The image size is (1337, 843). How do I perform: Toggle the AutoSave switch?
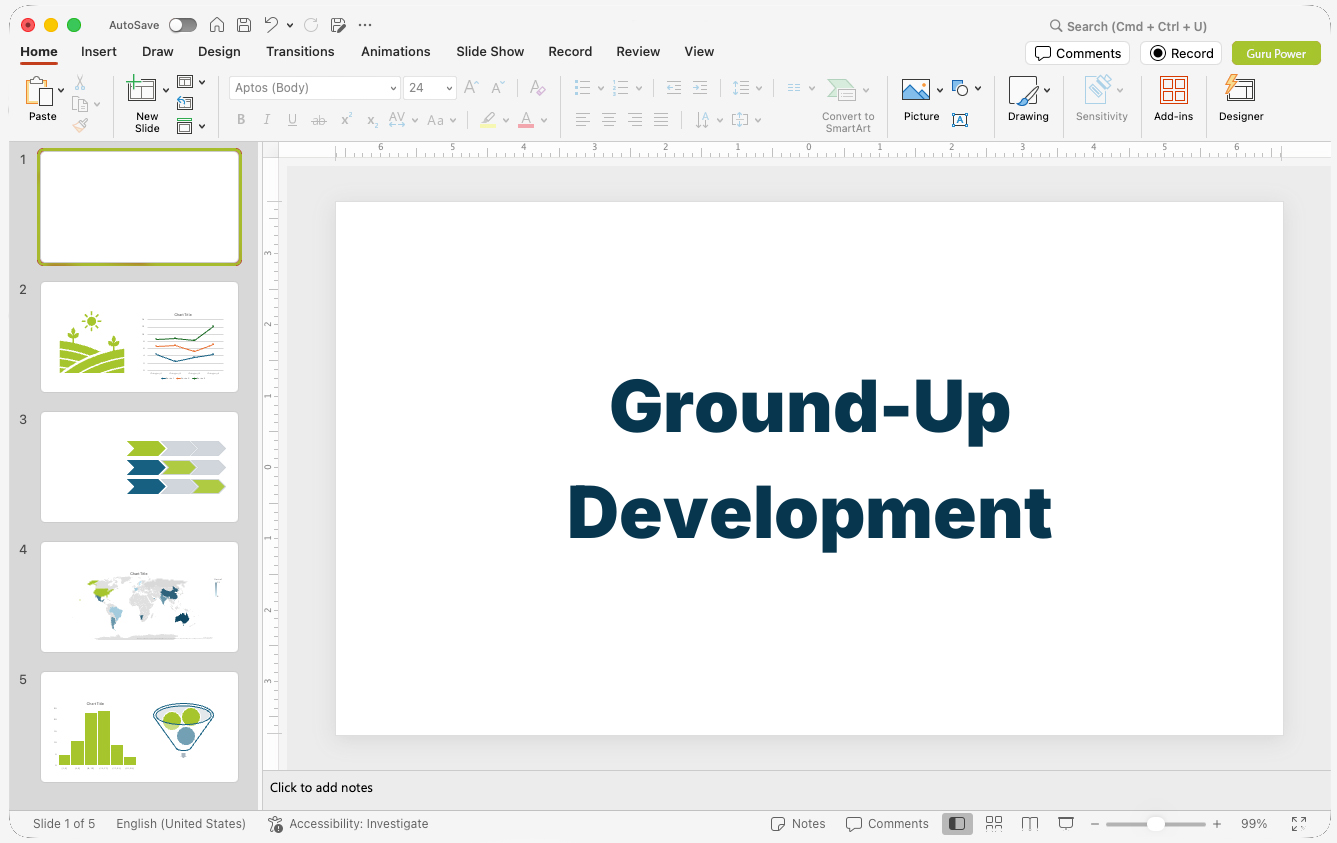pyautogui.click(x=183, y=25)
